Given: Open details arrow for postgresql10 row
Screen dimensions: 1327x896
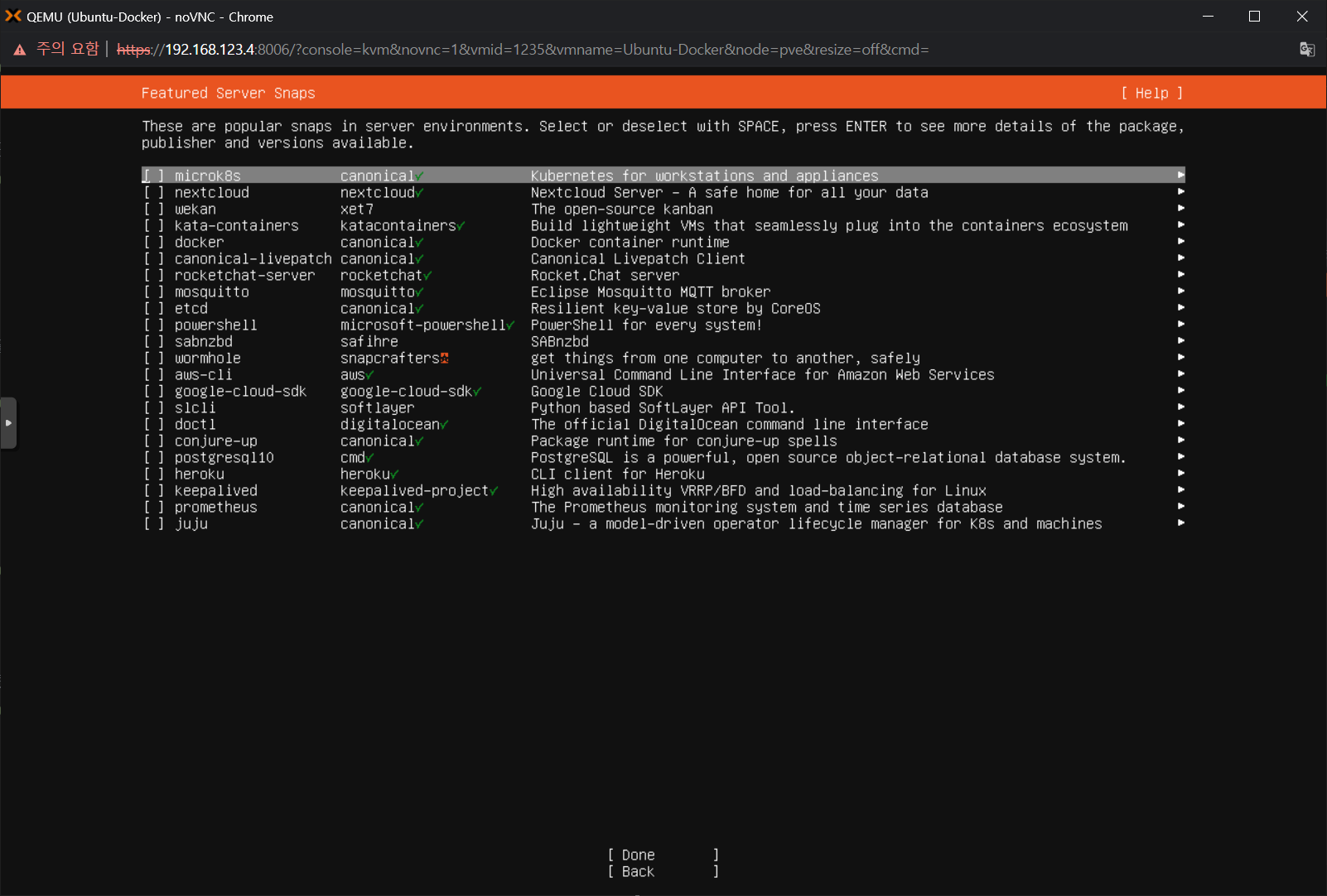Looking at the screenshot, I should point(1181,456).
